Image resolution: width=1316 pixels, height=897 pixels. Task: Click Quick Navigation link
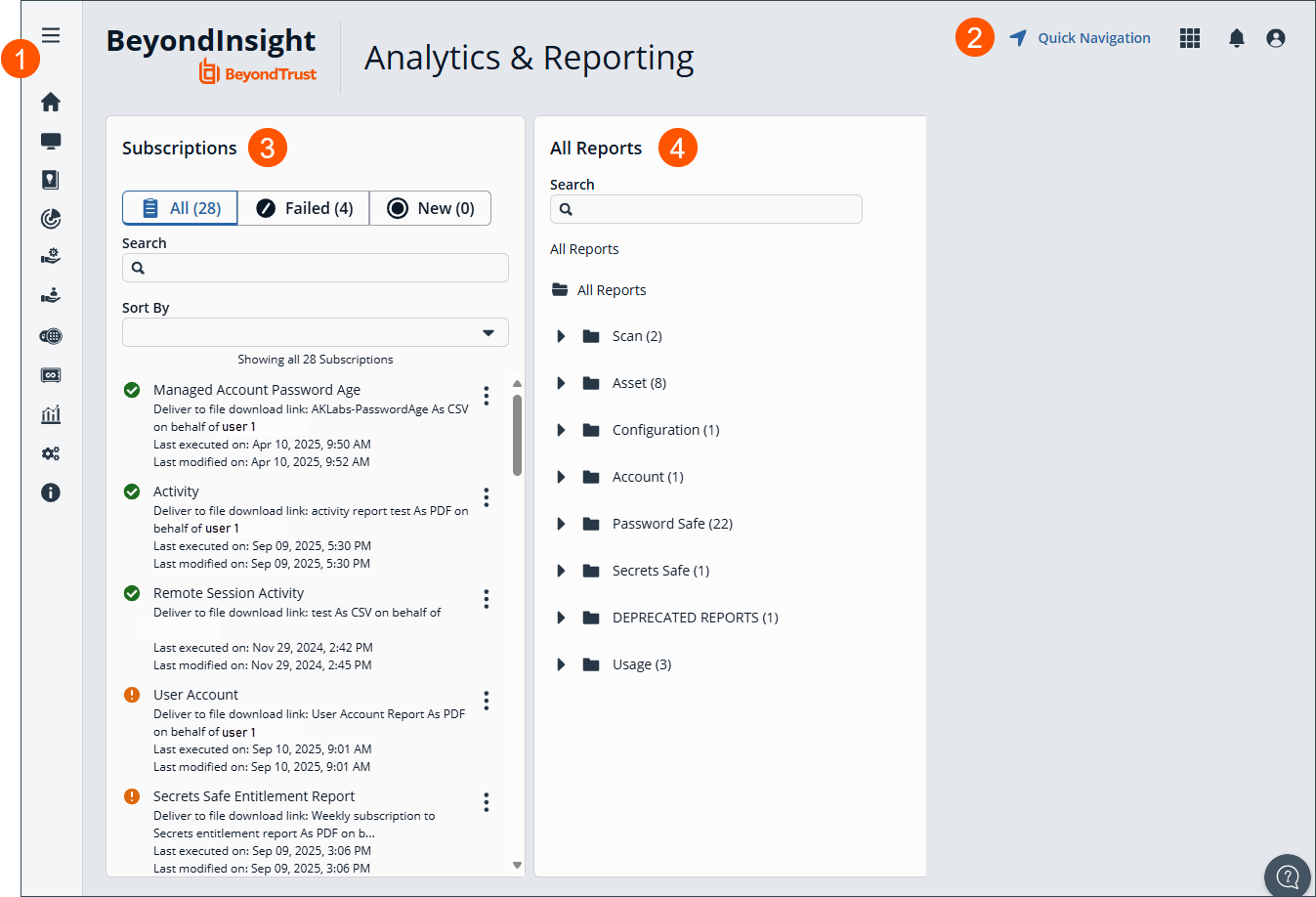coord(1080,38)
